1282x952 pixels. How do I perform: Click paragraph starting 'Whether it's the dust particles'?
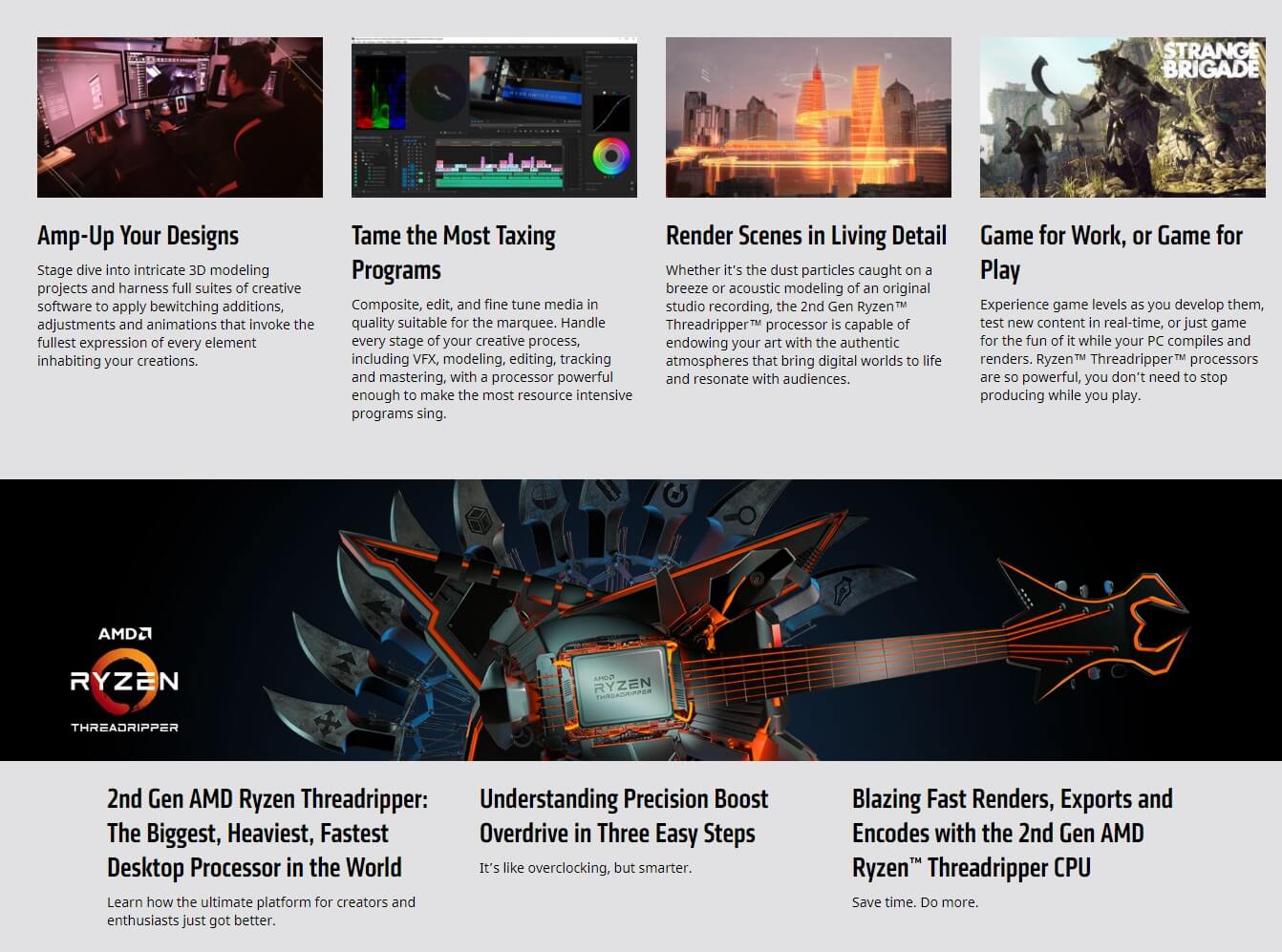[803, 325]
